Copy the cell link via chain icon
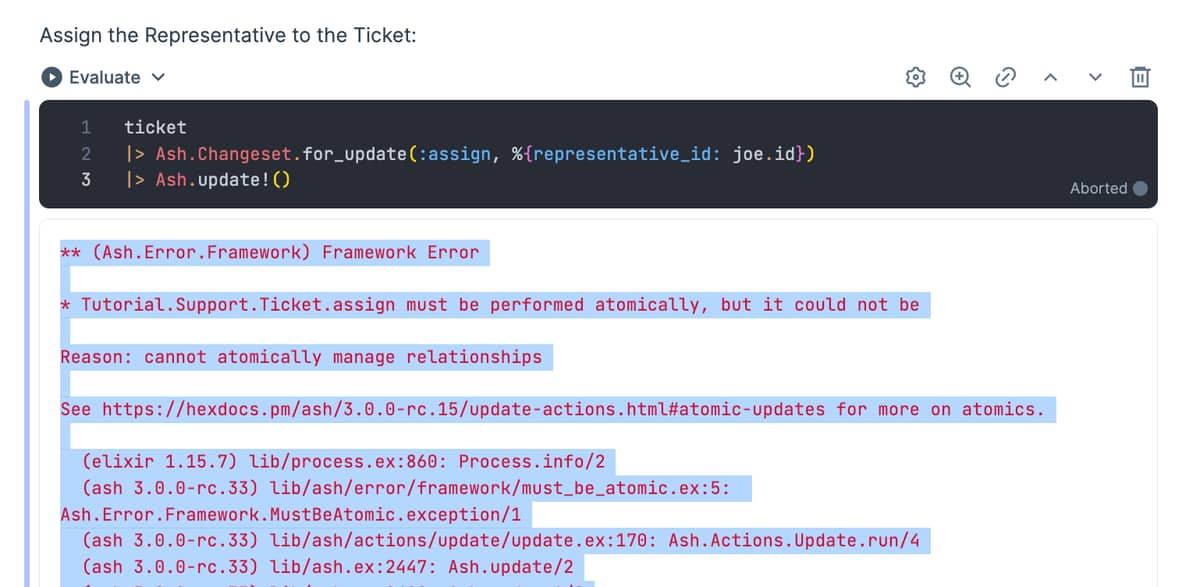The image size is (1200, 587). tap(1005, 77)
